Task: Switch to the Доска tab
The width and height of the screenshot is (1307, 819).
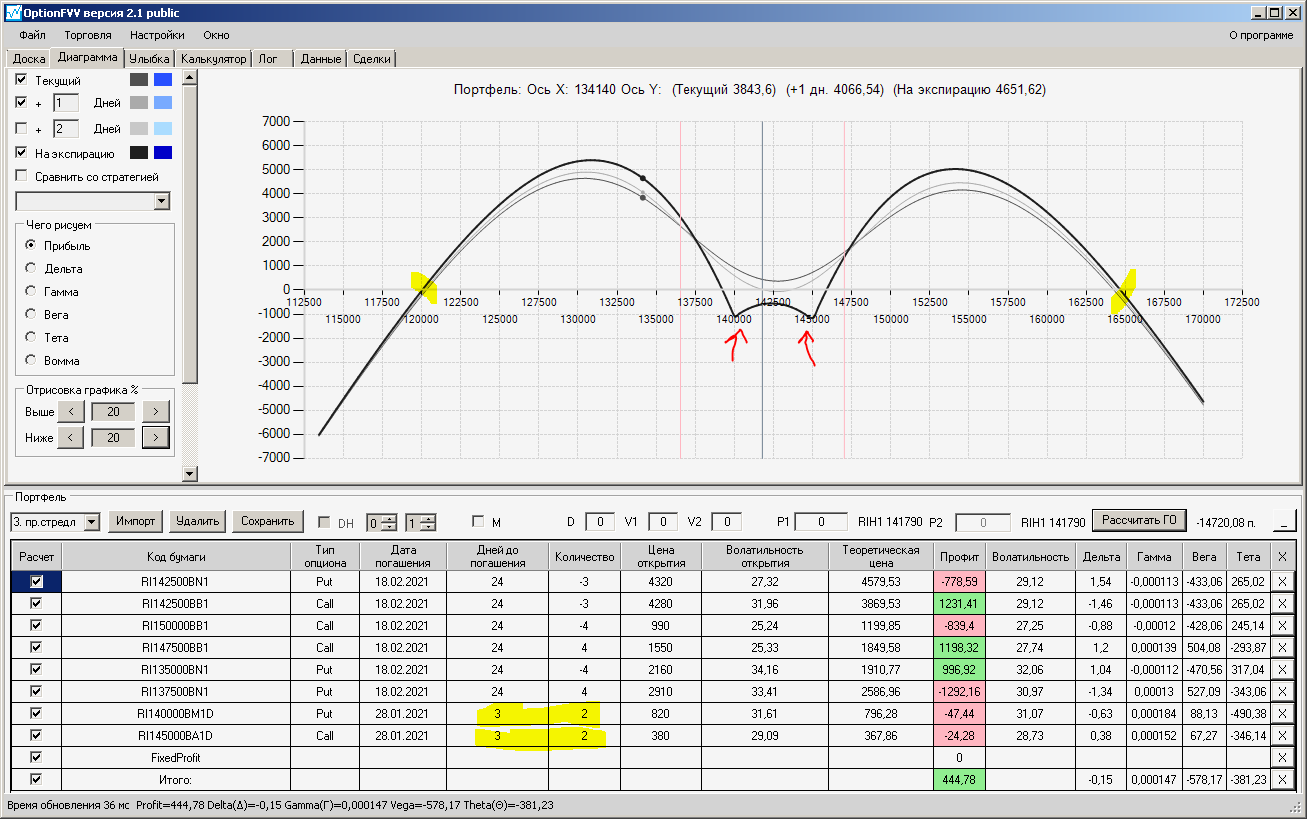Action: (x=29, y=59)
